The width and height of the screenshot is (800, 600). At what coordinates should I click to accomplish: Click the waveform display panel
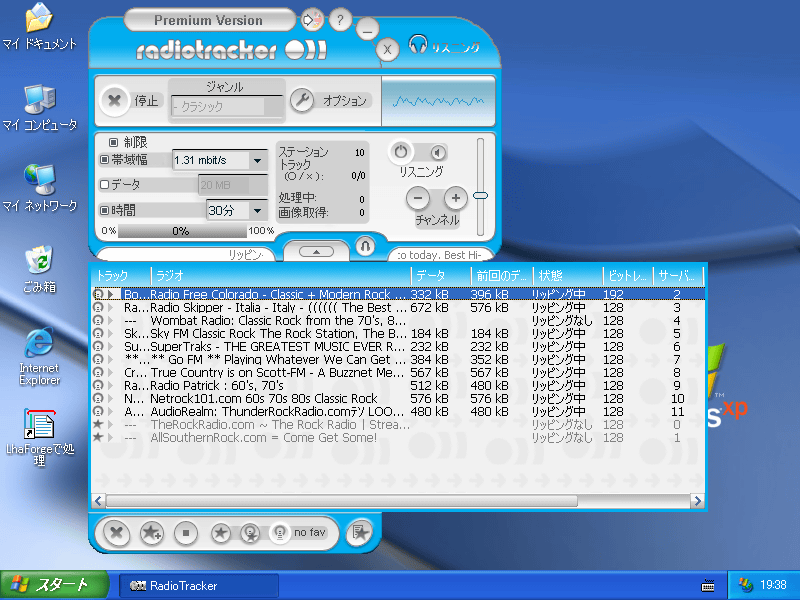click(438, 101)
